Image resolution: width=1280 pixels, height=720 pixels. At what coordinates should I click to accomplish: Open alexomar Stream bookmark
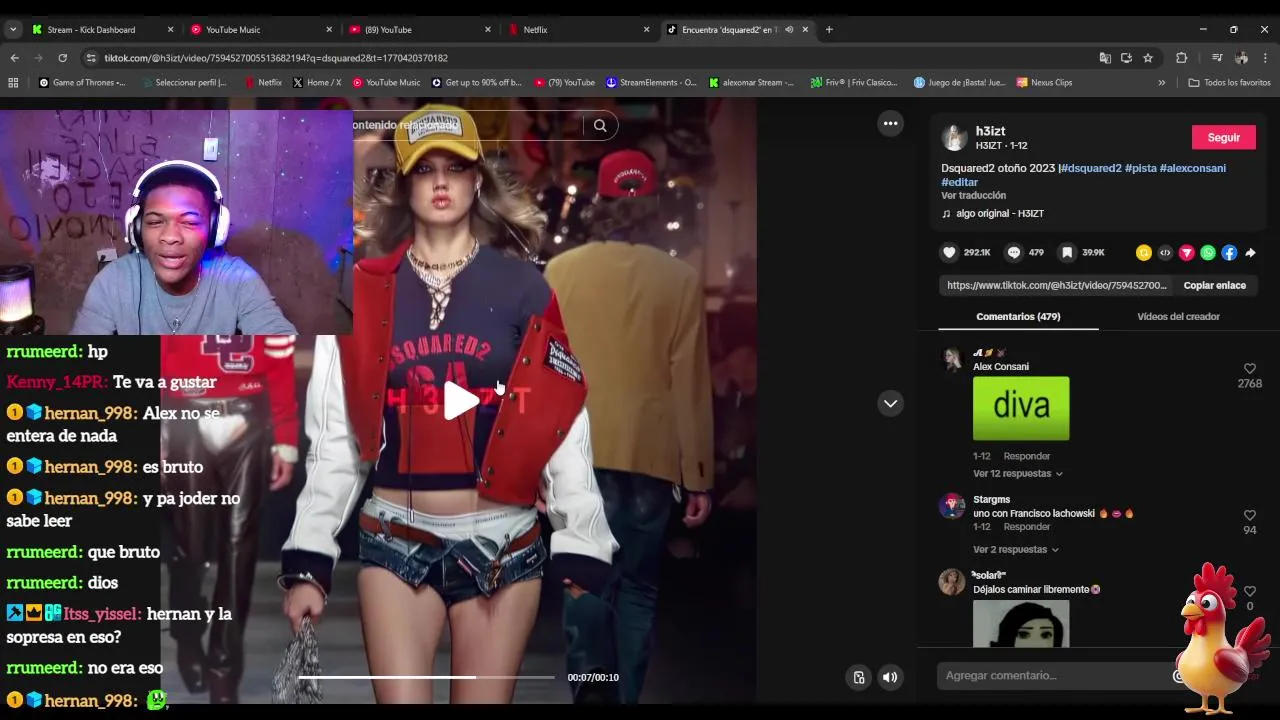(751, 83)
